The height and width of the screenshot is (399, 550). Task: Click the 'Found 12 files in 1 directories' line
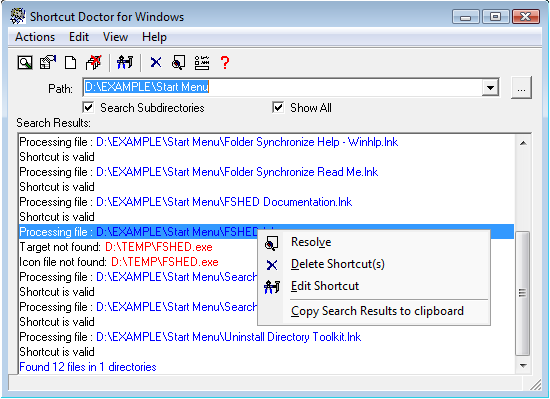(x=88, y=367)
